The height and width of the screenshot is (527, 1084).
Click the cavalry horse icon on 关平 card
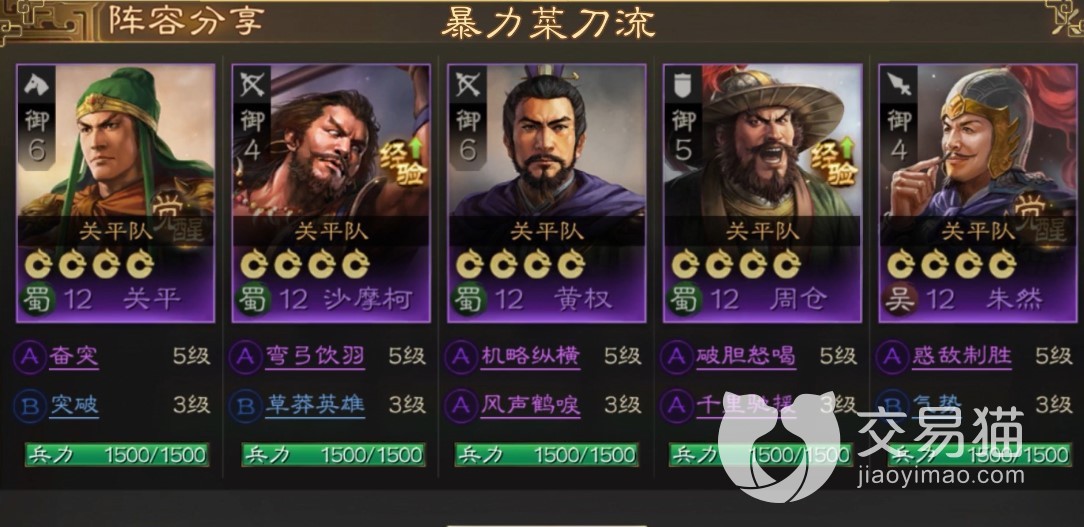click(x=35, y=84)
